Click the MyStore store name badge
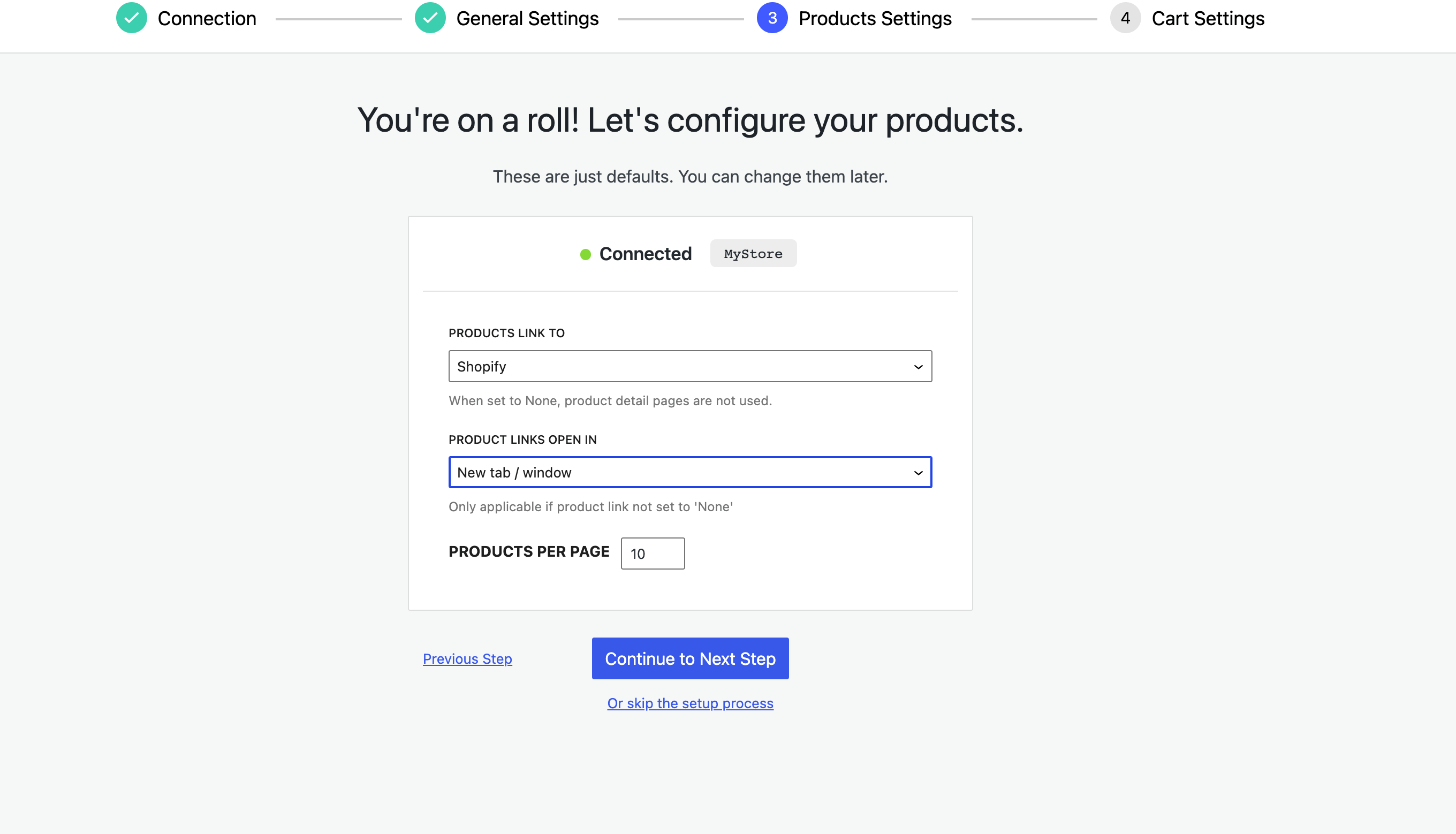1456x834 pixels. [753, 254]
